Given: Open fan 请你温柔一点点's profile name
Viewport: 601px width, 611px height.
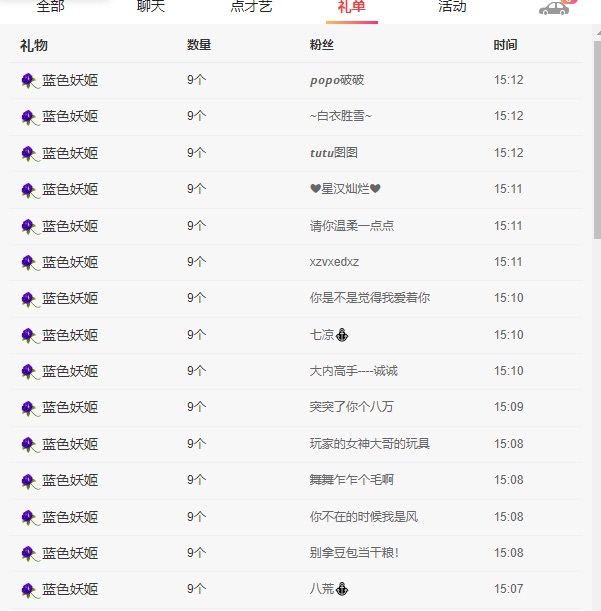Looking at the screenshot, I should pyautogui.click(x=352, y=226).
